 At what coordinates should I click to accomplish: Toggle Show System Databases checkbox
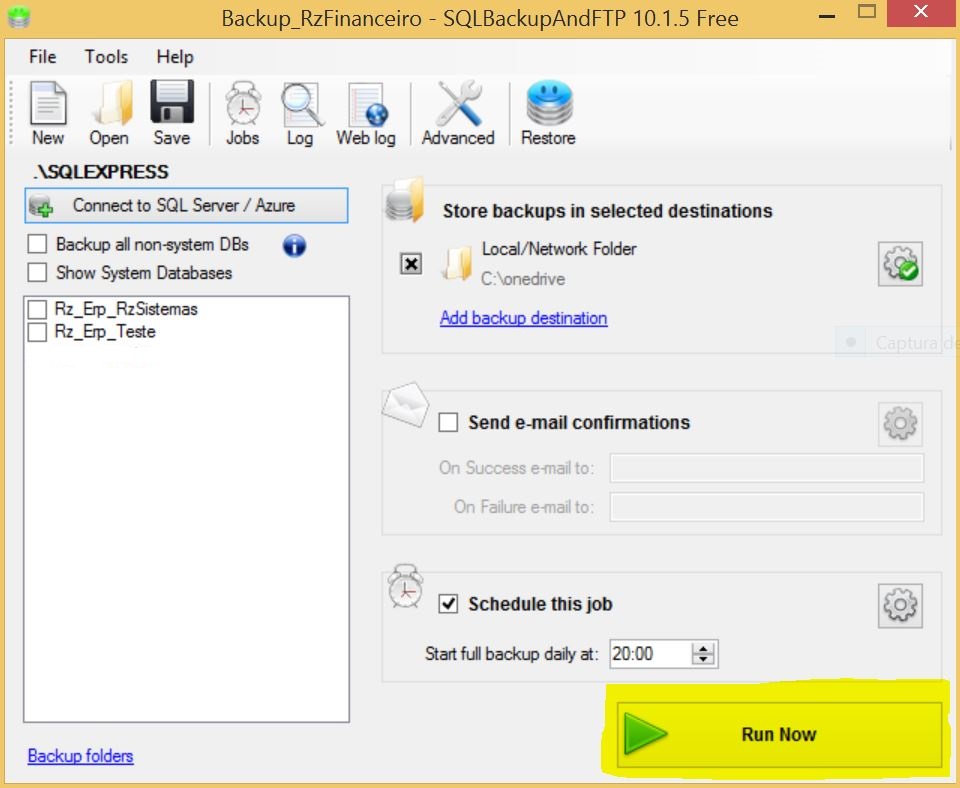[38, 272]
